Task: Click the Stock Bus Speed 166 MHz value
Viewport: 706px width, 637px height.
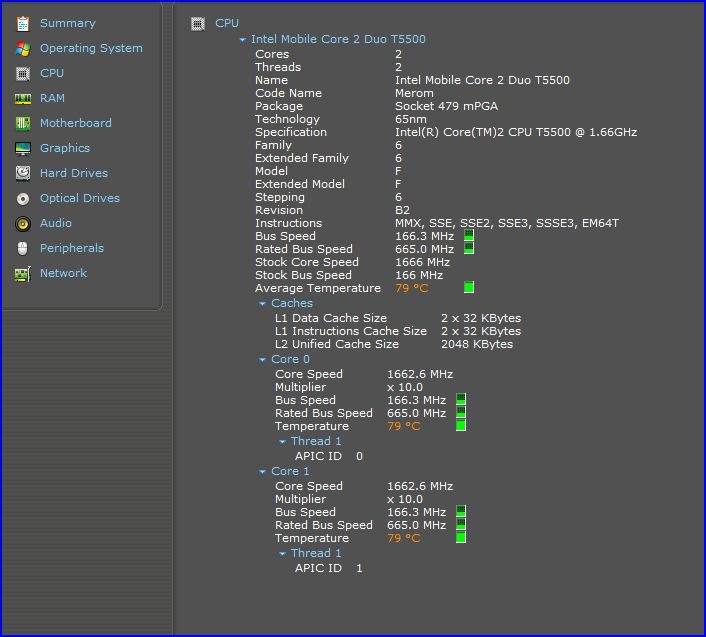Action: [x=419, y=275]
